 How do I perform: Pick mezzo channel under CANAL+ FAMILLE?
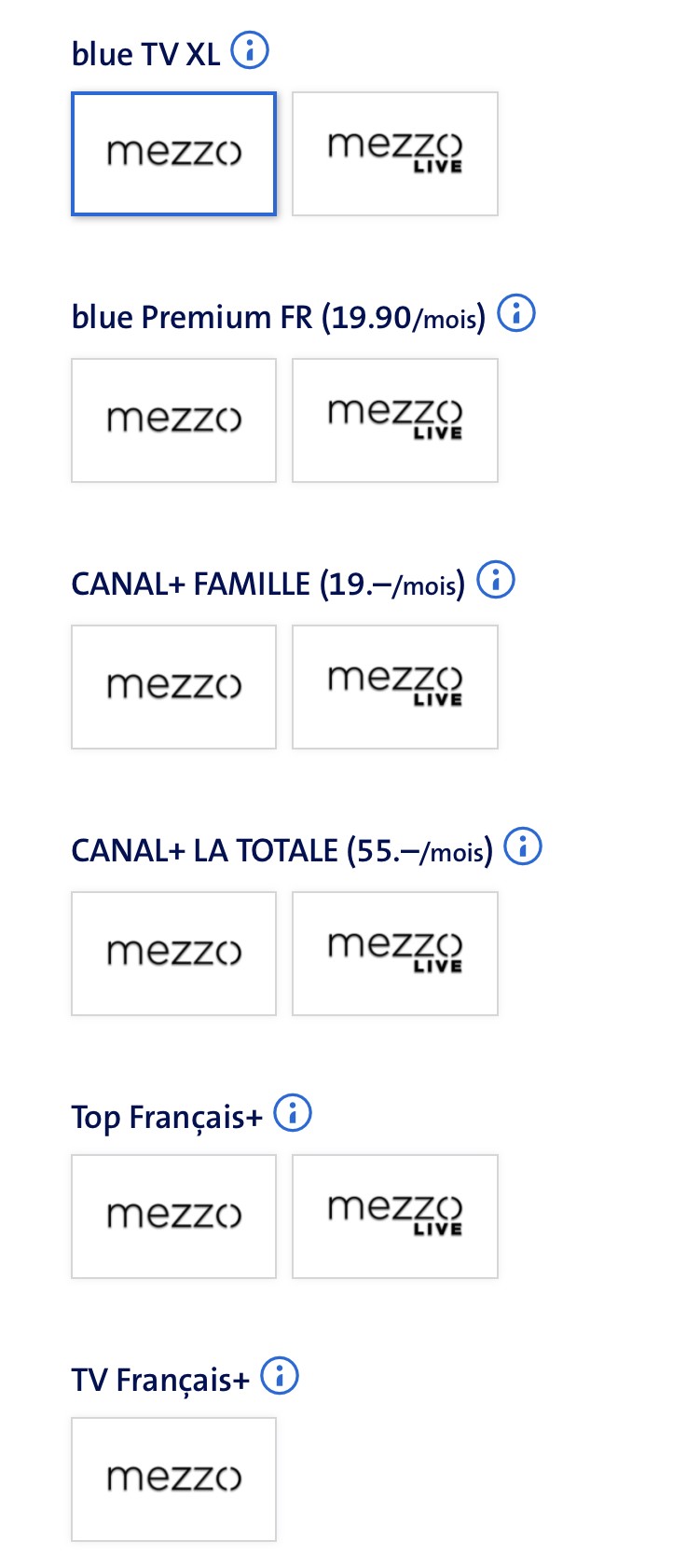tap(174, 687)
